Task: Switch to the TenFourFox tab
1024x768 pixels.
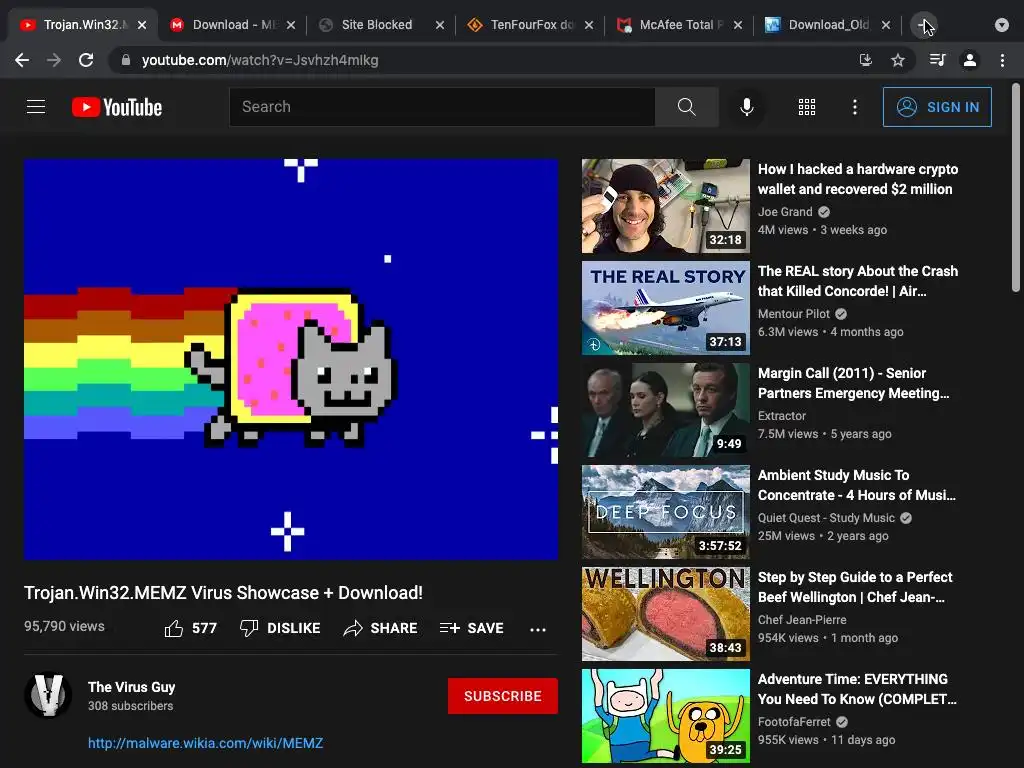Action: tap(532, 25)
